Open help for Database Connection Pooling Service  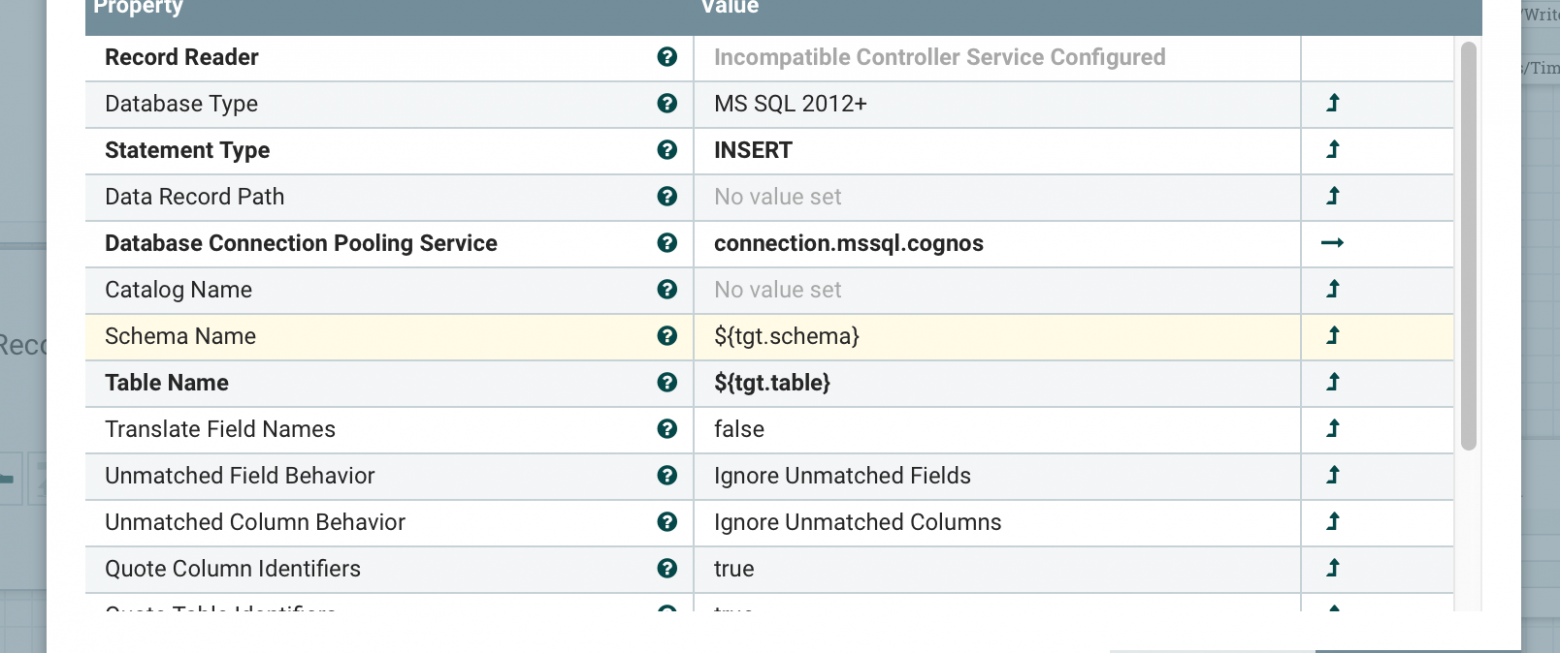click(x=667, y=243)
